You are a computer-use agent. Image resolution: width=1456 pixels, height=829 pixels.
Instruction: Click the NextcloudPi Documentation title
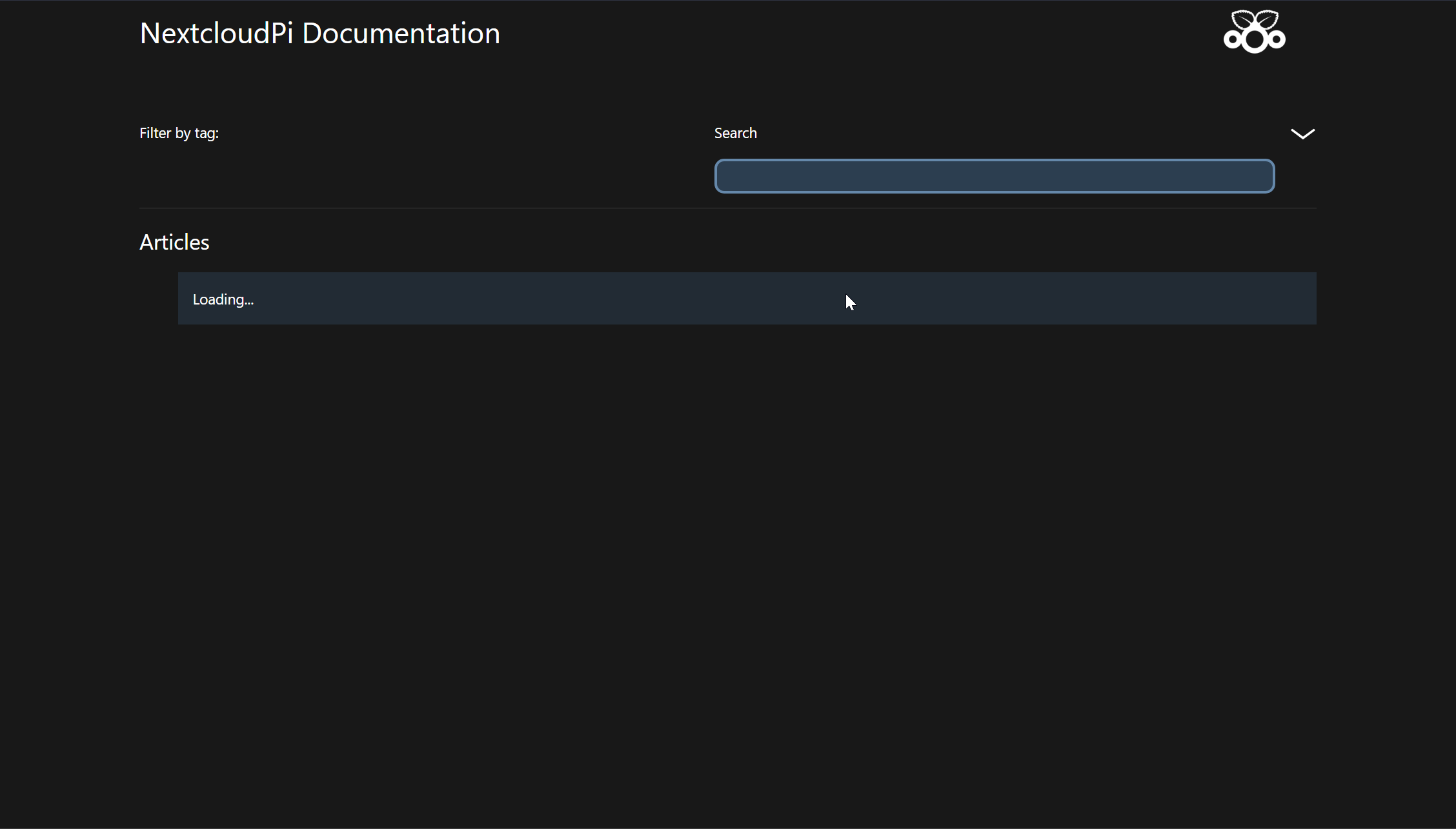coord(319,32)
